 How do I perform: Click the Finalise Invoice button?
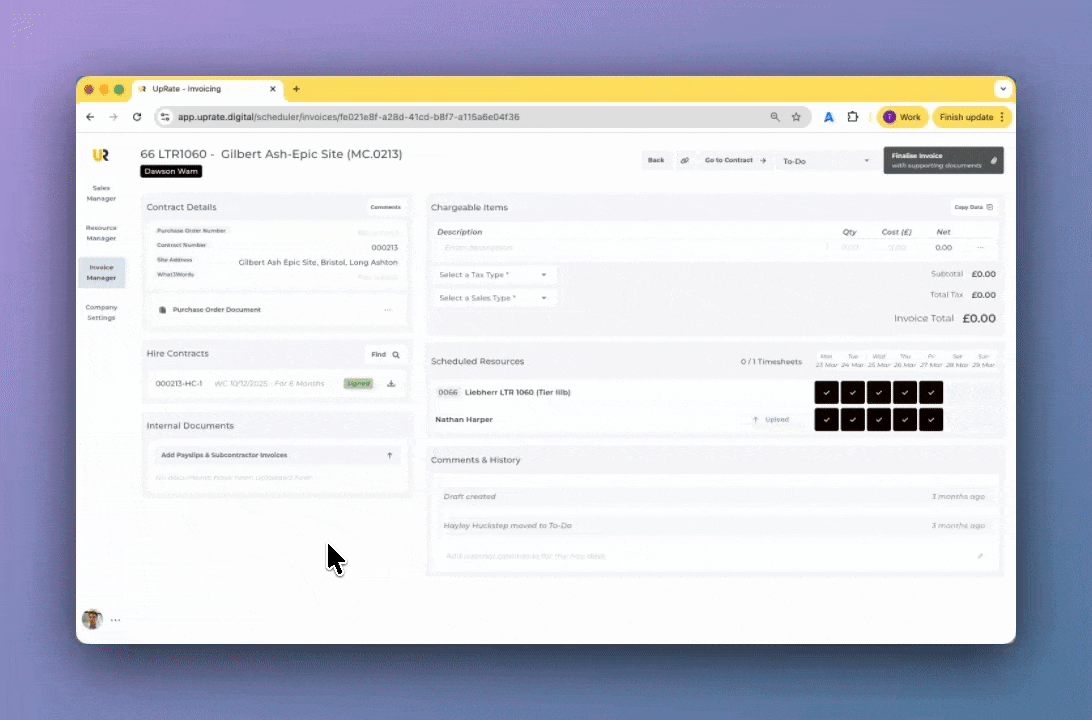pyautogui.click(x=942, y=160)
